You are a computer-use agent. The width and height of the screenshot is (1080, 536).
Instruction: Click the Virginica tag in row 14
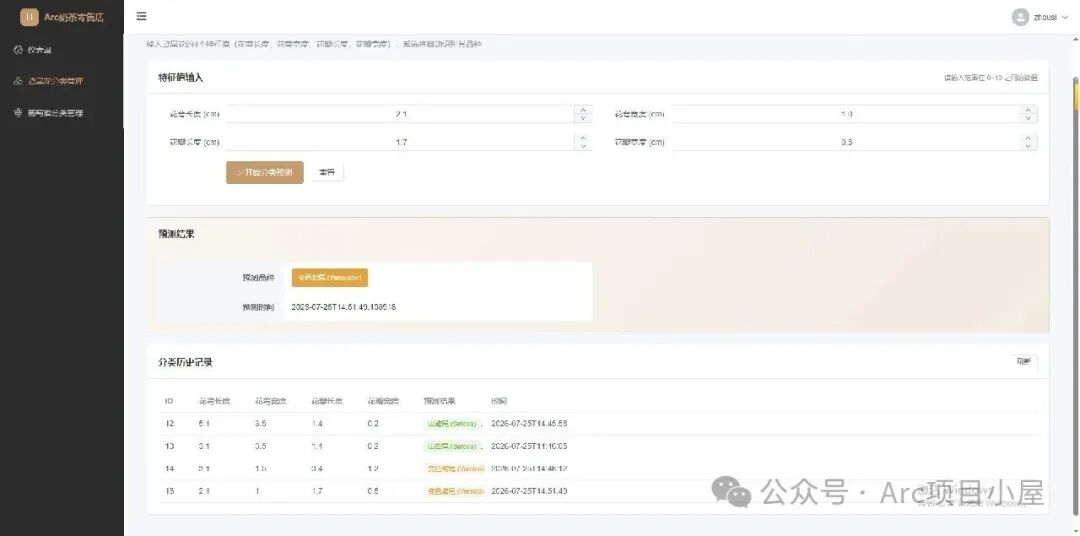coord(453,468)
